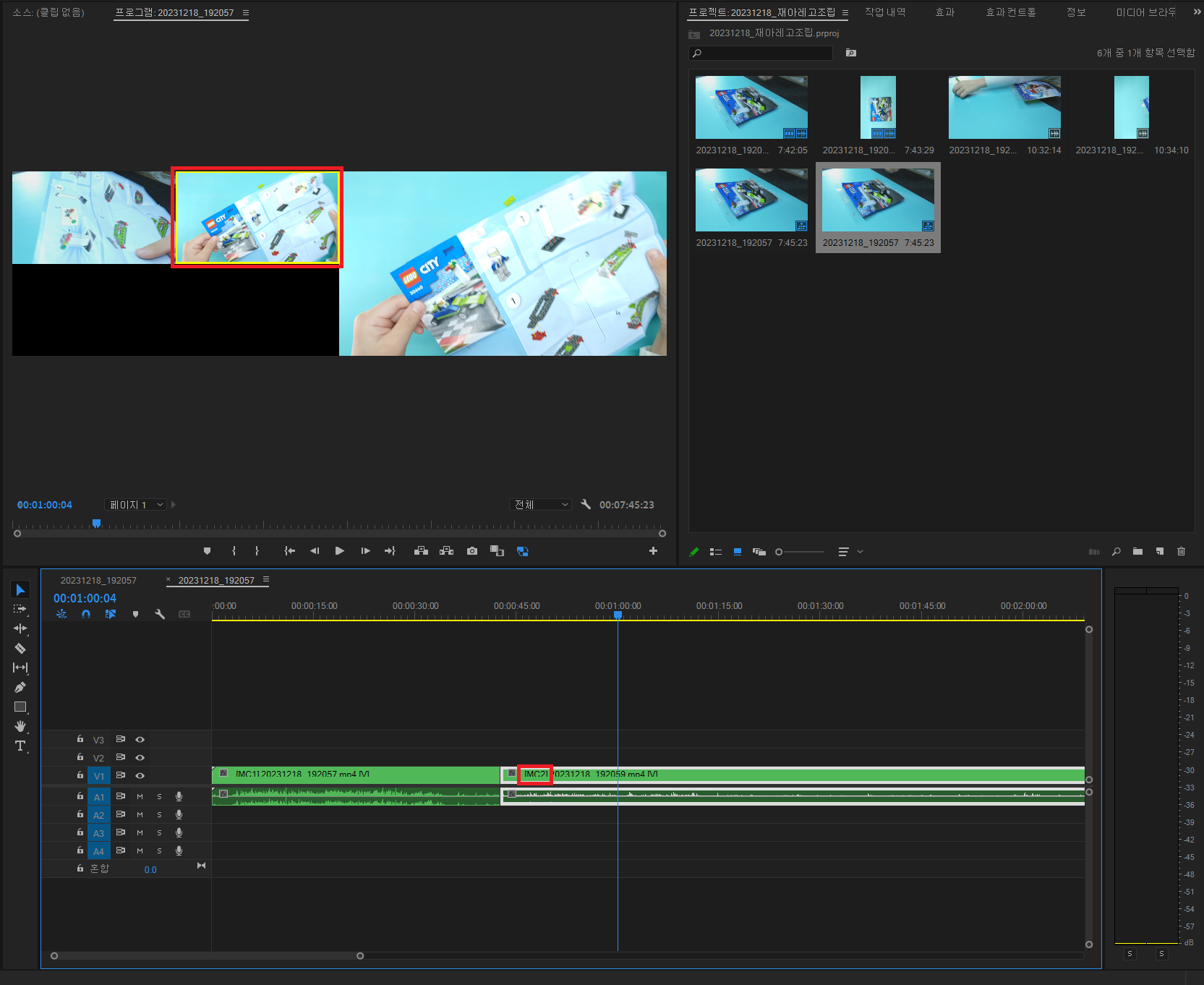Switch to the 미디어 브라우 tab
Screen dimensions: 1204x985
pos(1146,12)
